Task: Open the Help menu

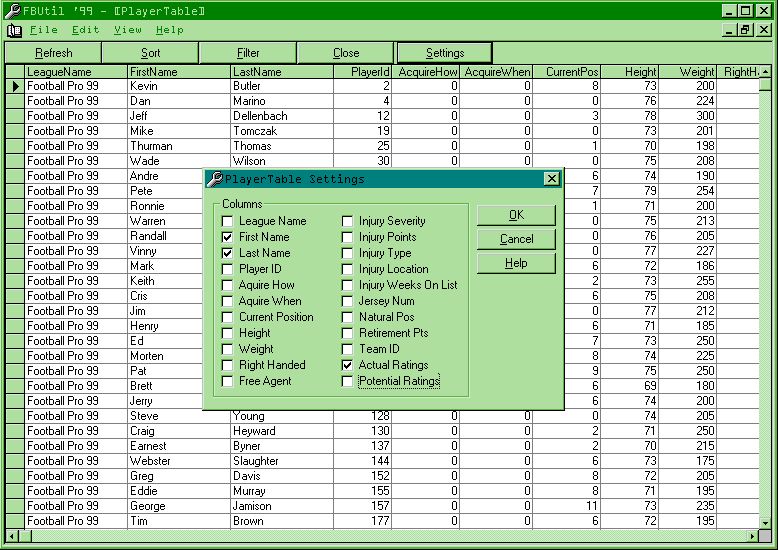Action: pos(170,30)
